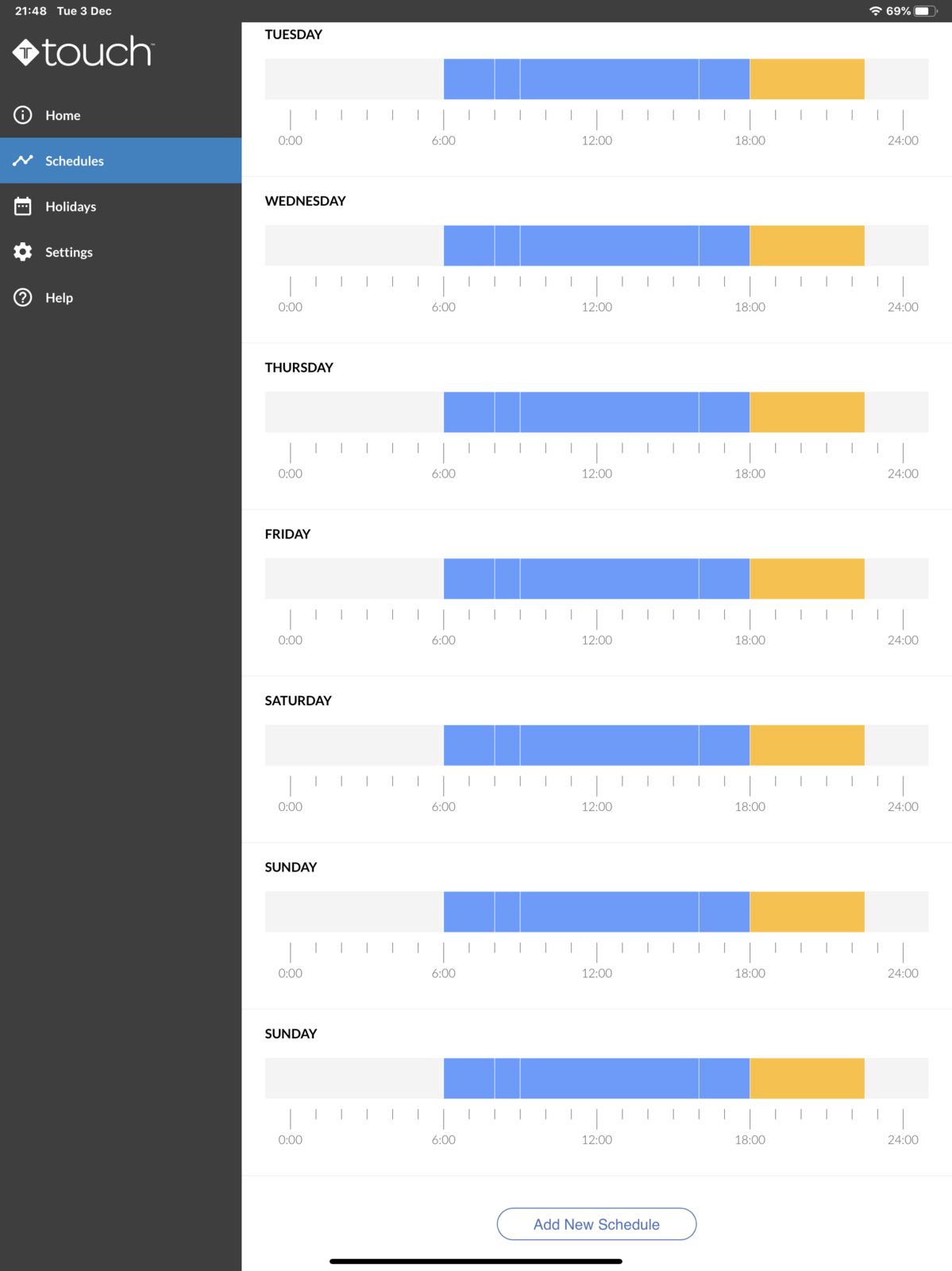This screenshot has height=1271, width=952.
Task: Click Friday's first blue block starting at 6:00
Action: pyautogui.click(x=468, y=578)
